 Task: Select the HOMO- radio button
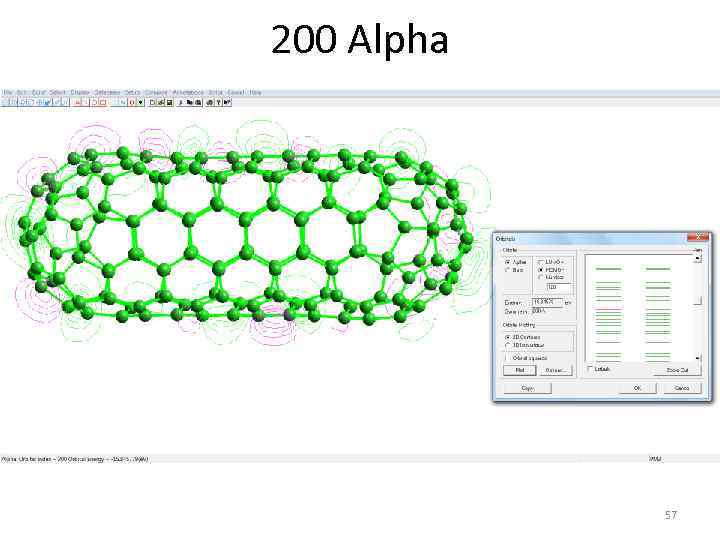point(540,270)
